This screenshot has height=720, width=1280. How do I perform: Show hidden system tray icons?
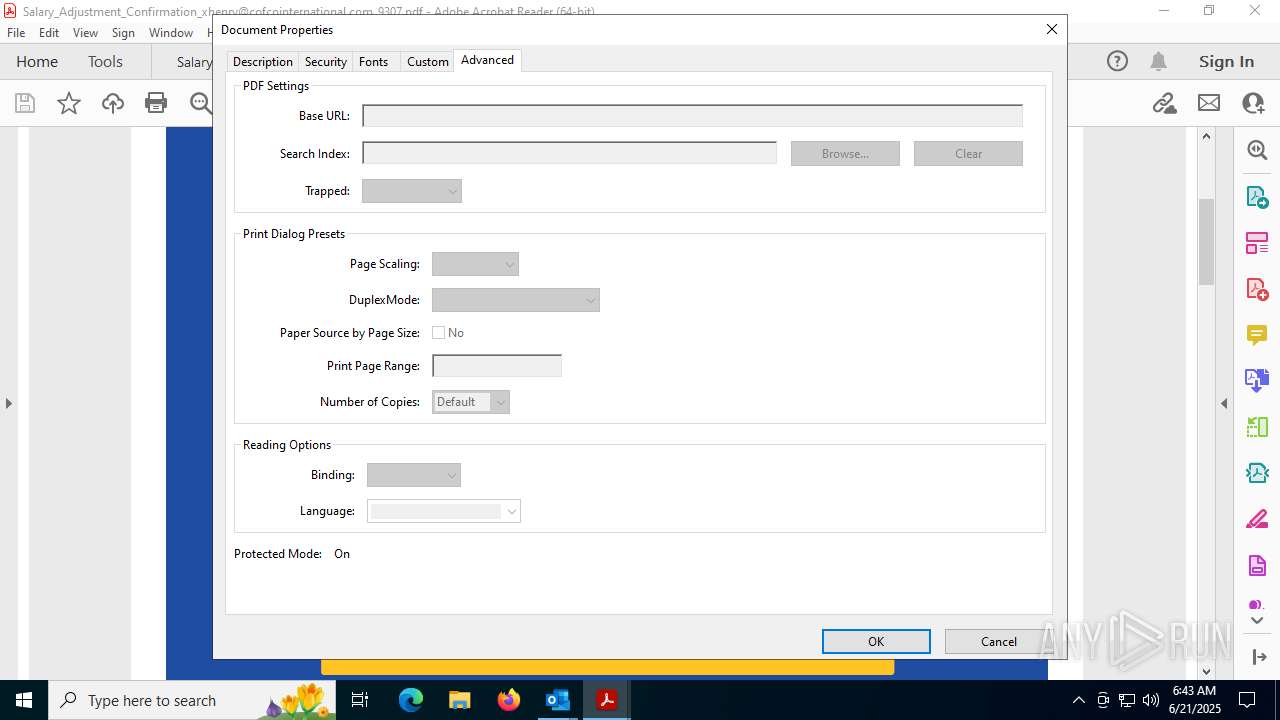tap(1078, 700)
